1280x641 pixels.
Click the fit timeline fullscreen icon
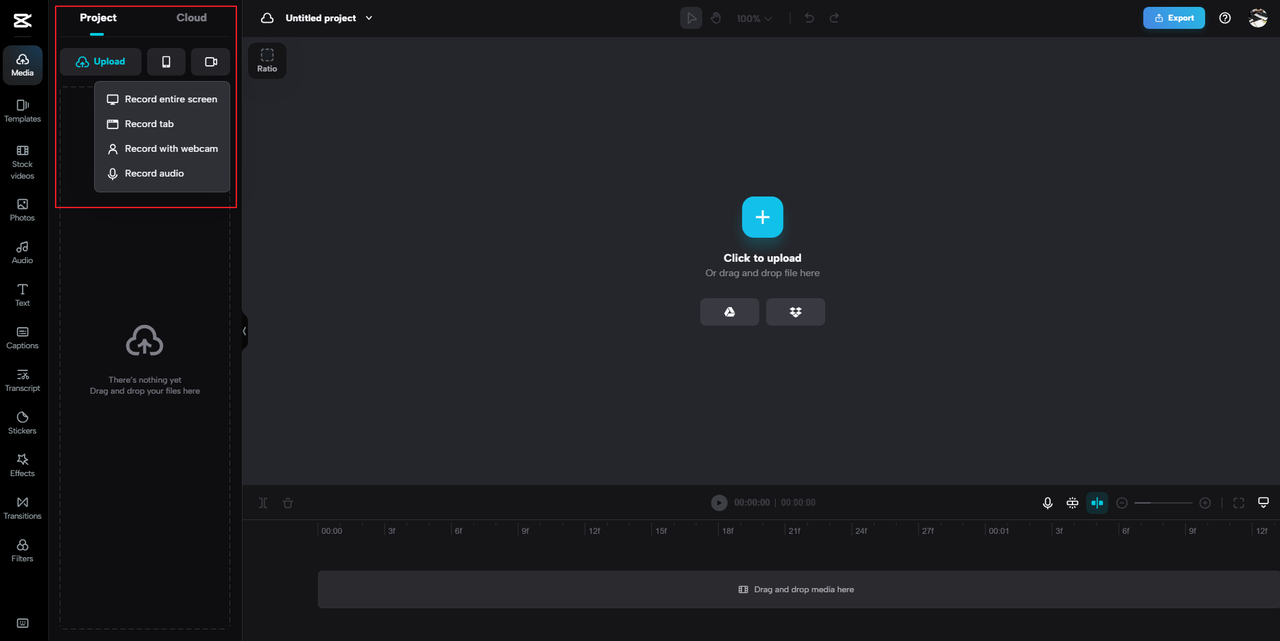tap(1238, 503)
